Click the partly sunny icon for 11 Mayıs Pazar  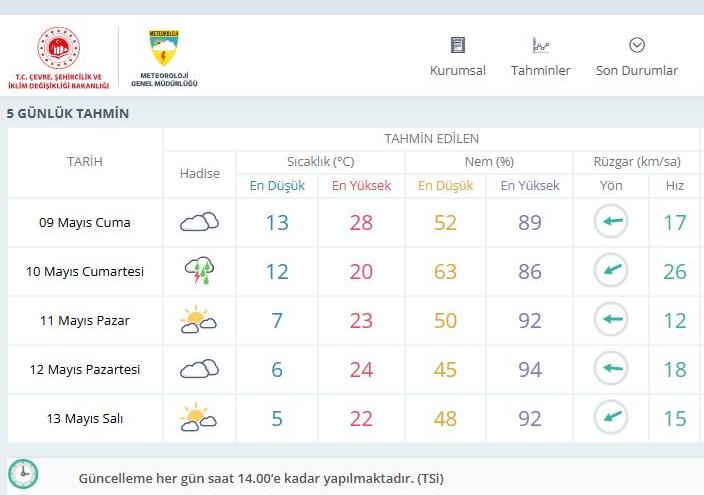tap(198, 319)
